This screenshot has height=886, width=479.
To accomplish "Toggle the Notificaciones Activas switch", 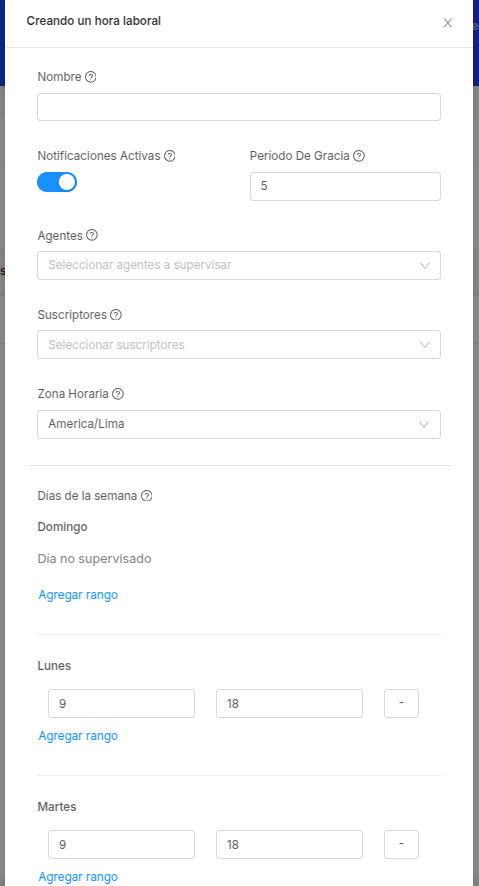I will coord(57,182).
